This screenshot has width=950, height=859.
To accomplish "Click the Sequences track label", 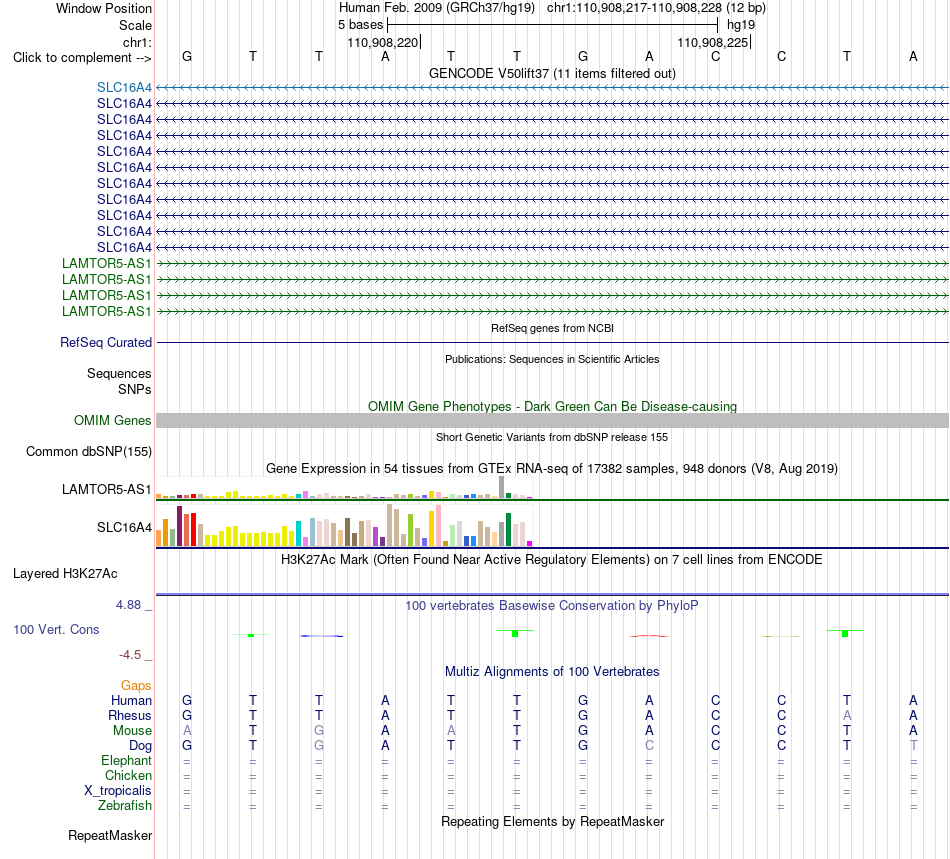I will click(x=119, y=373).
